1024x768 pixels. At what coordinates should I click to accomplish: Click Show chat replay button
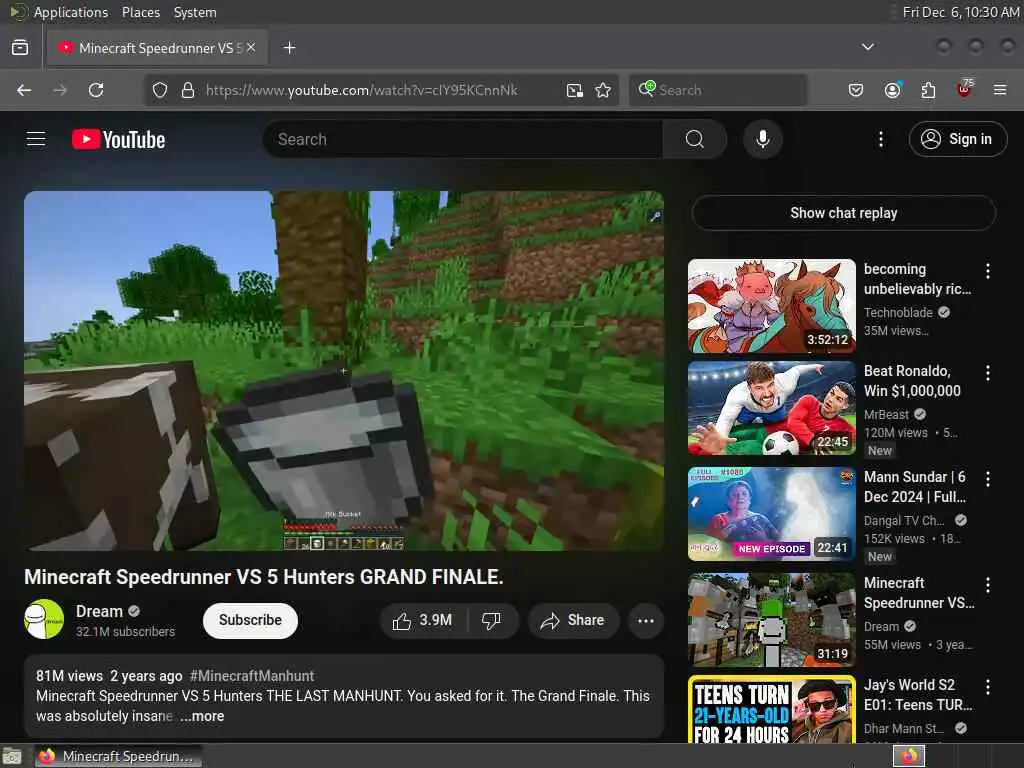[843, 213]
